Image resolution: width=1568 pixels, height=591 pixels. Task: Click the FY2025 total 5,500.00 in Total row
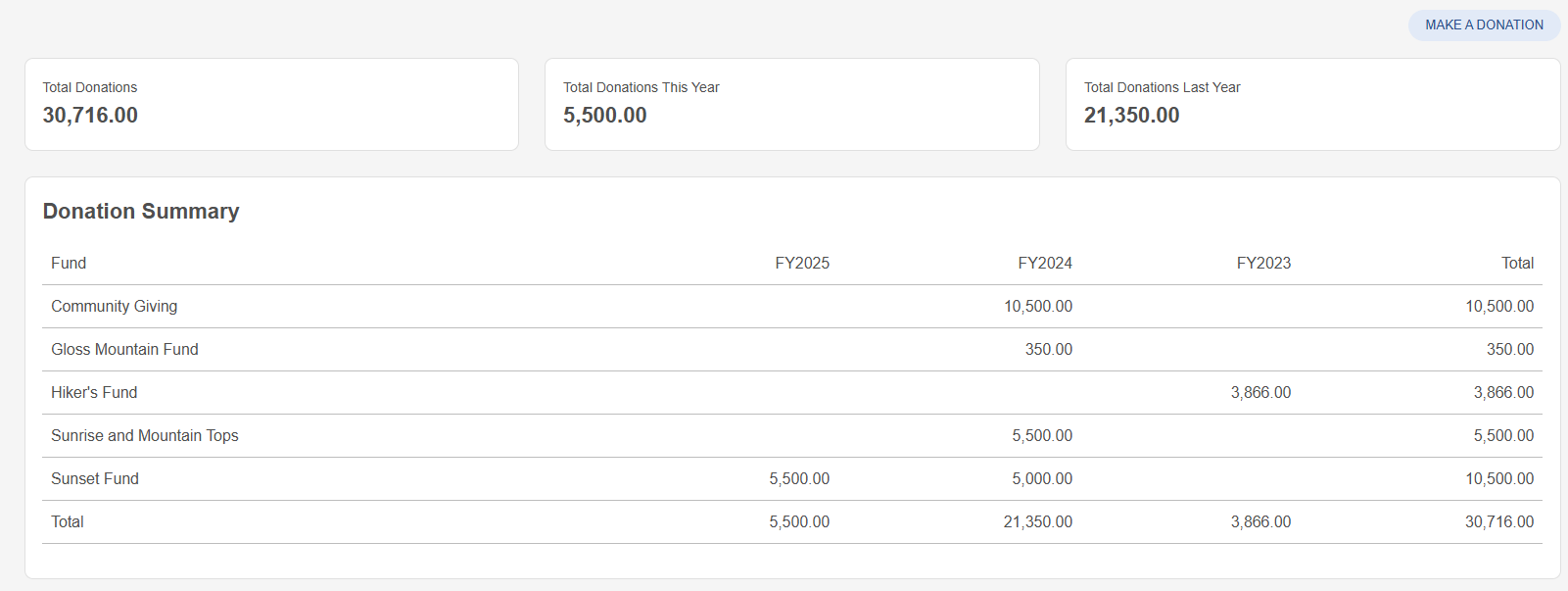[799, 522]
